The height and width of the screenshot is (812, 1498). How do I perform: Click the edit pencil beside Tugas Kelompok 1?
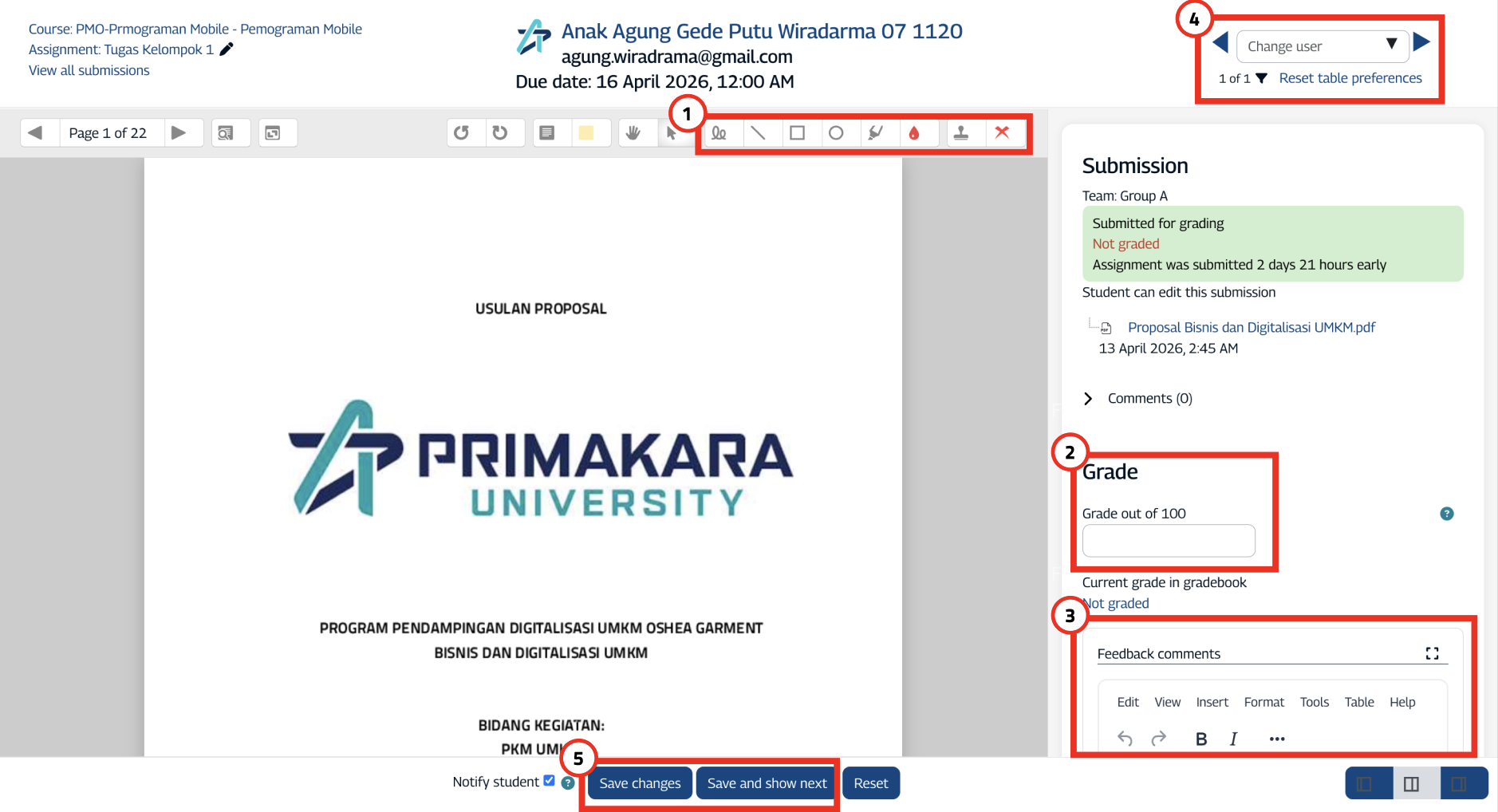click(x=227, y=49)
